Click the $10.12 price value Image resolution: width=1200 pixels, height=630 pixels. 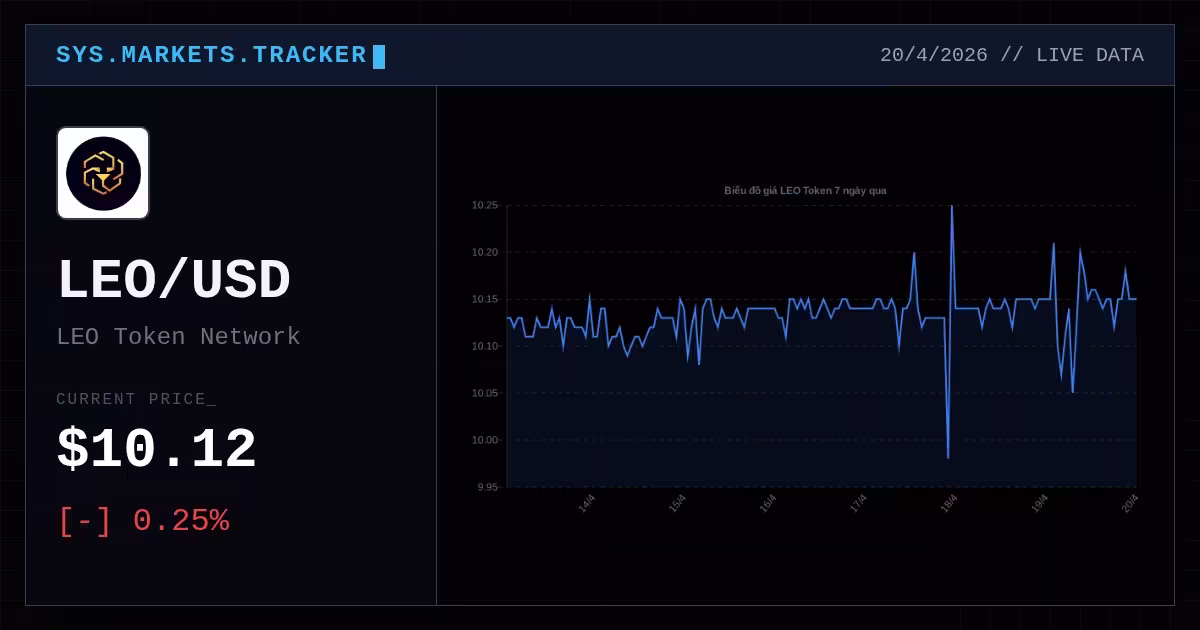pyautogui.click(x=157, y=450)
